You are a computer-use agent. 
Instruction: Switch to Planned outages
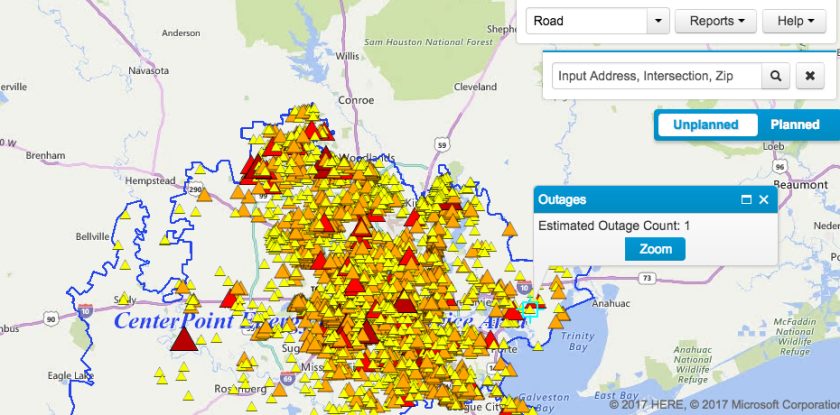(x=795, y=125)
